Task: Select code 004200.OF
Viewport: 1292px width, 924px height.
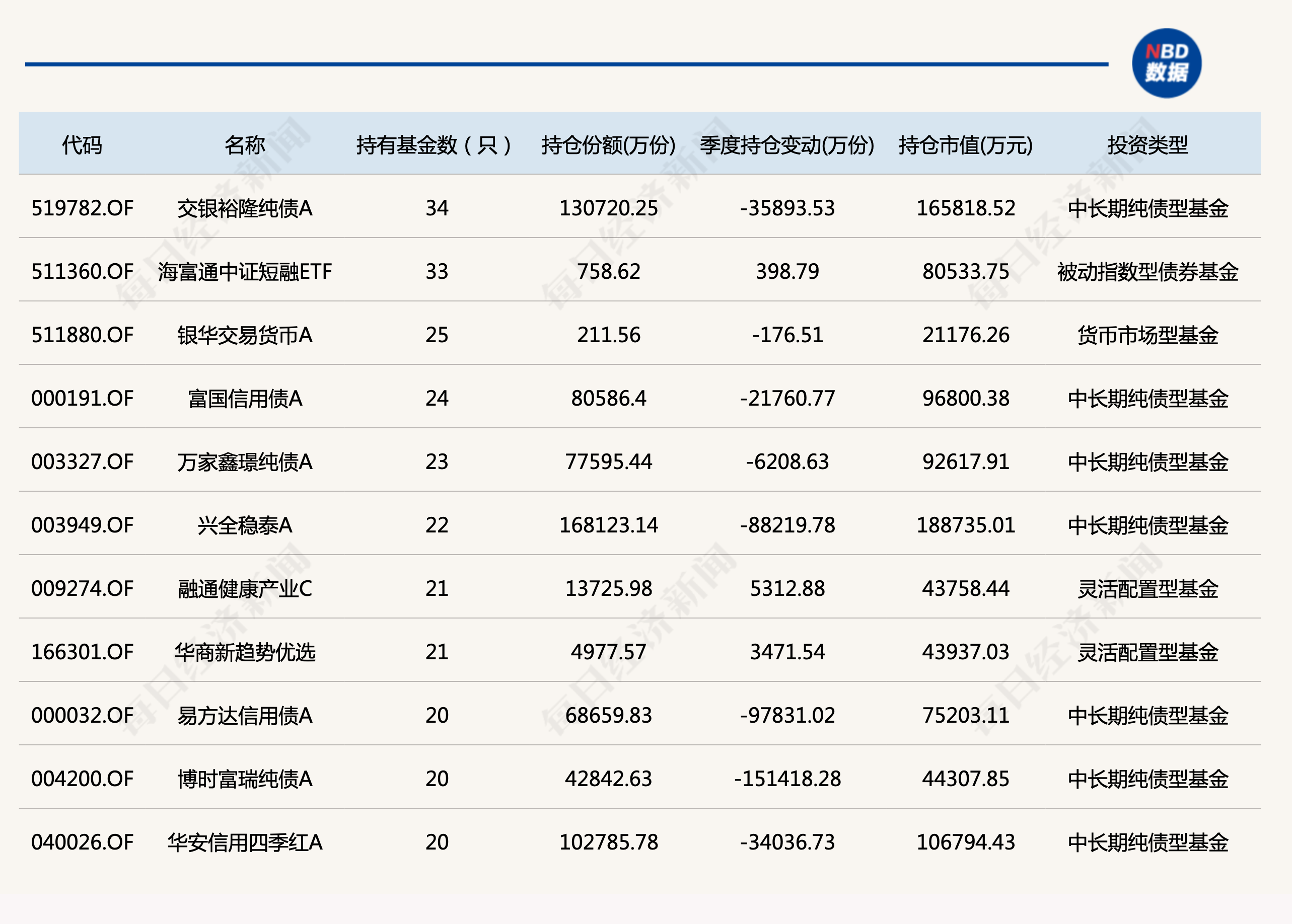Action: [82, 779]
